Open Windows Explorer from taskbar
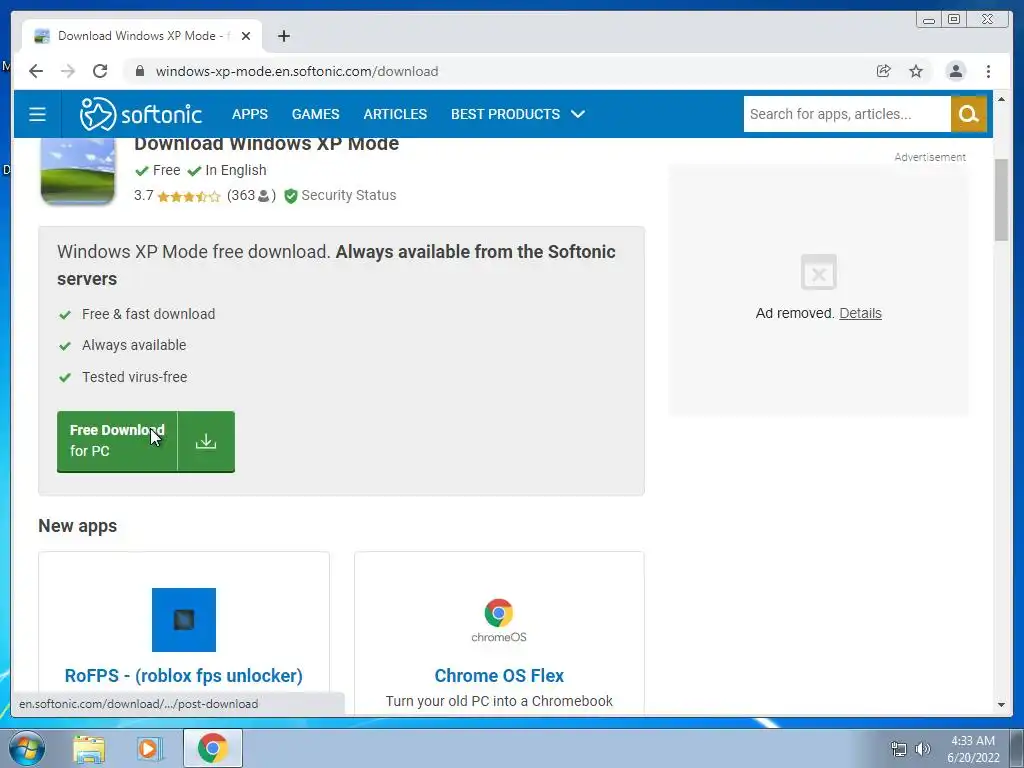 (x=89, y=749)
